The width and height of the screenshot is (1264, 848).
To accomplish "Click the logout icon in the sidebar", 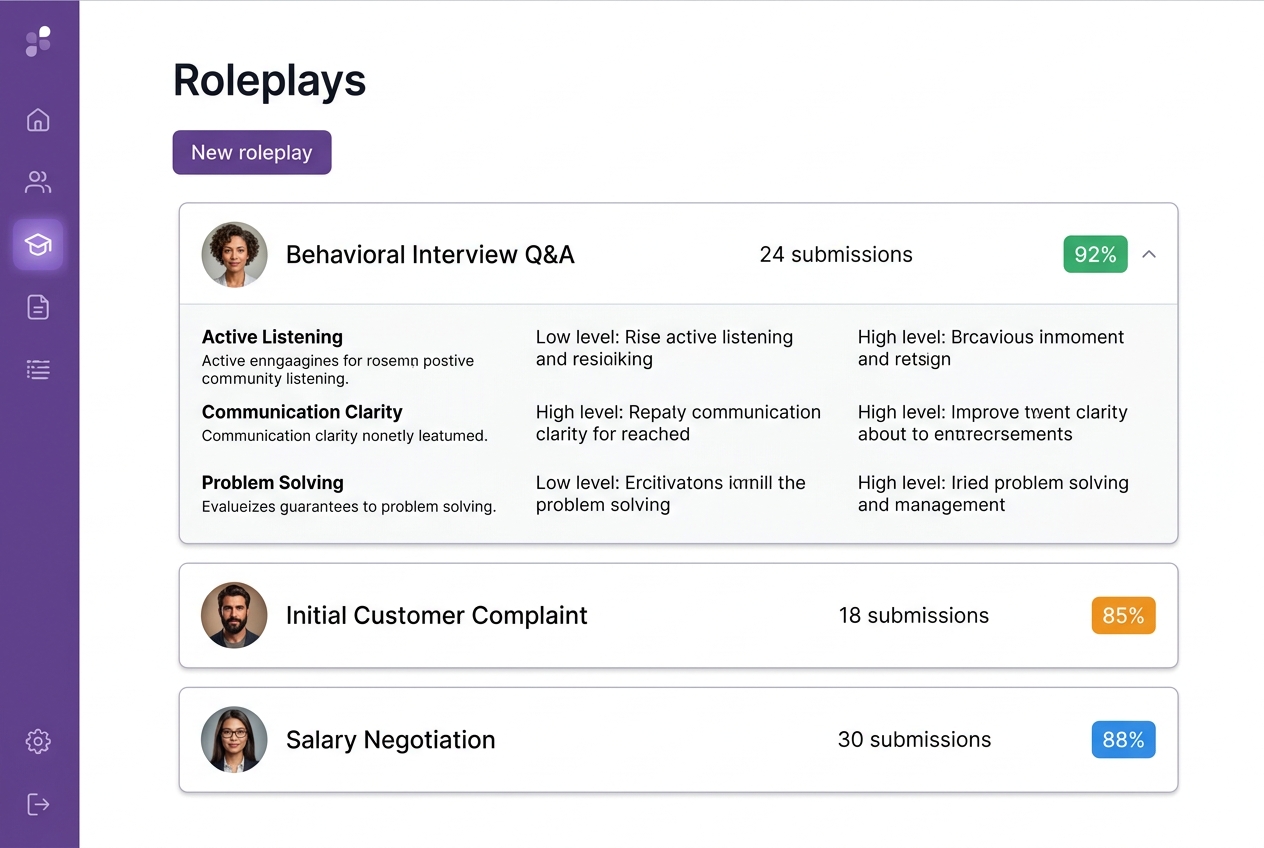I will tap(38, 804).
